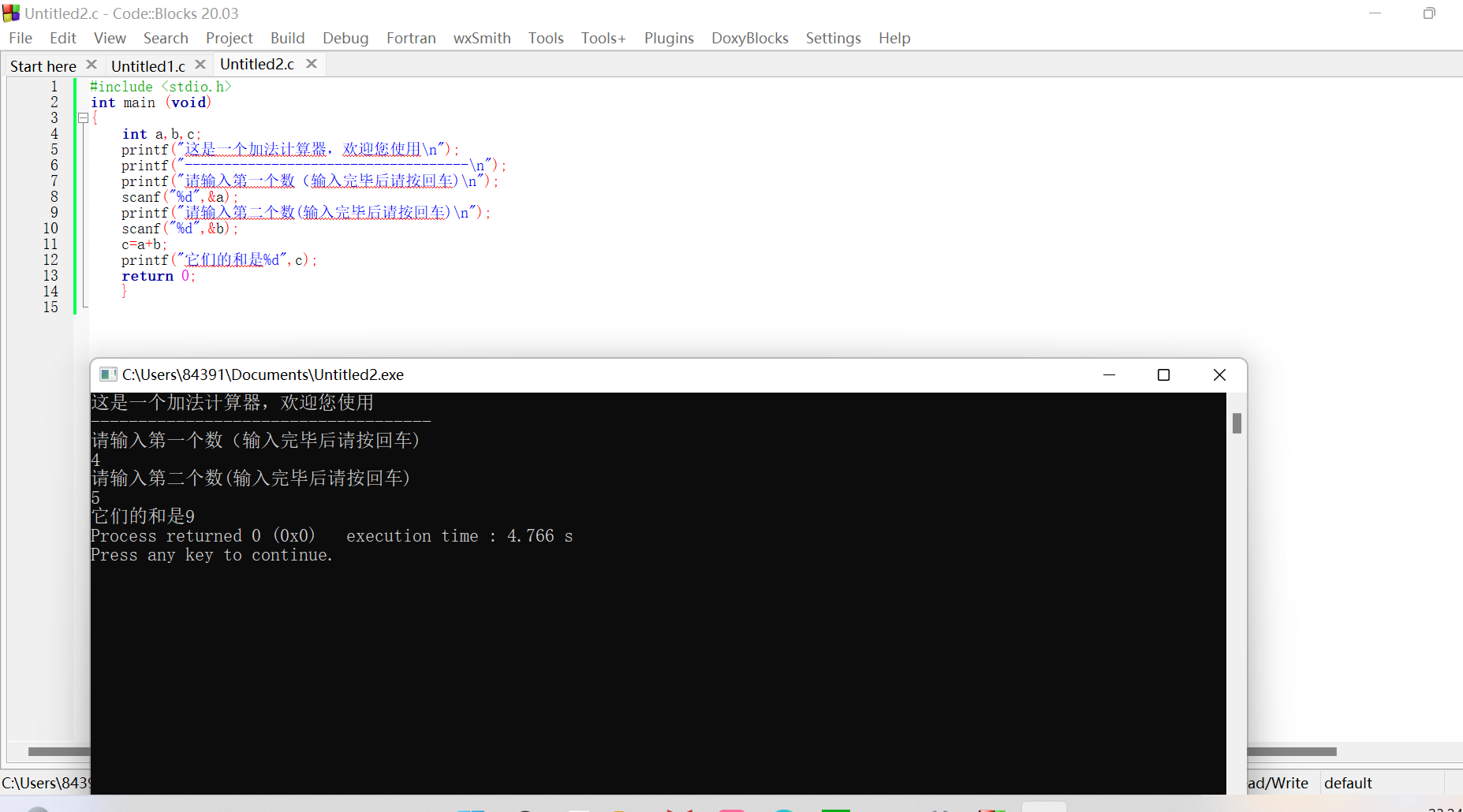
Task: Click 'Process returned 0 (0x0)' console text
Action: pyautogui.click(x=203, y=536)
